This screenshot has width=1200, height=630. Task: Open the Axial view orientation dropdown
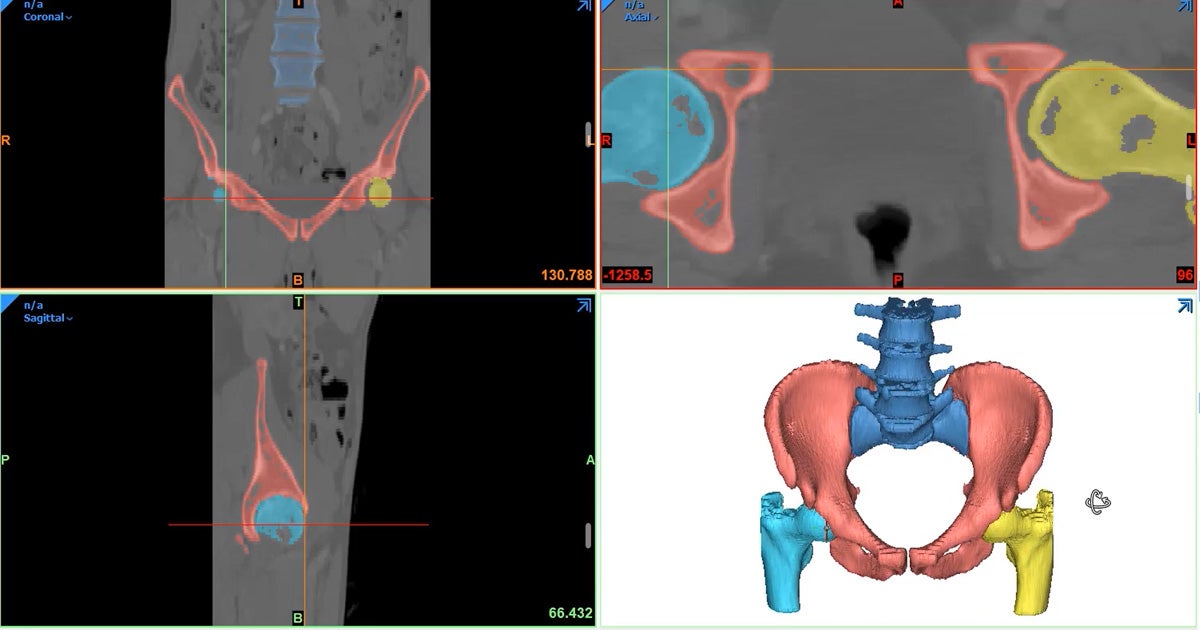click(x=641, y=16)
